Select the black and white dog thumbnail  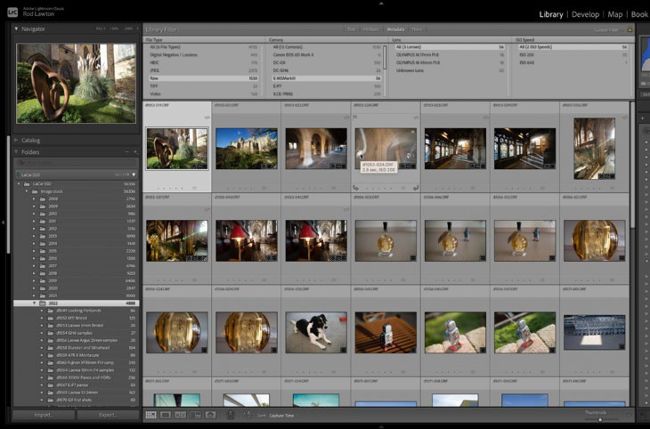[316, 332]
